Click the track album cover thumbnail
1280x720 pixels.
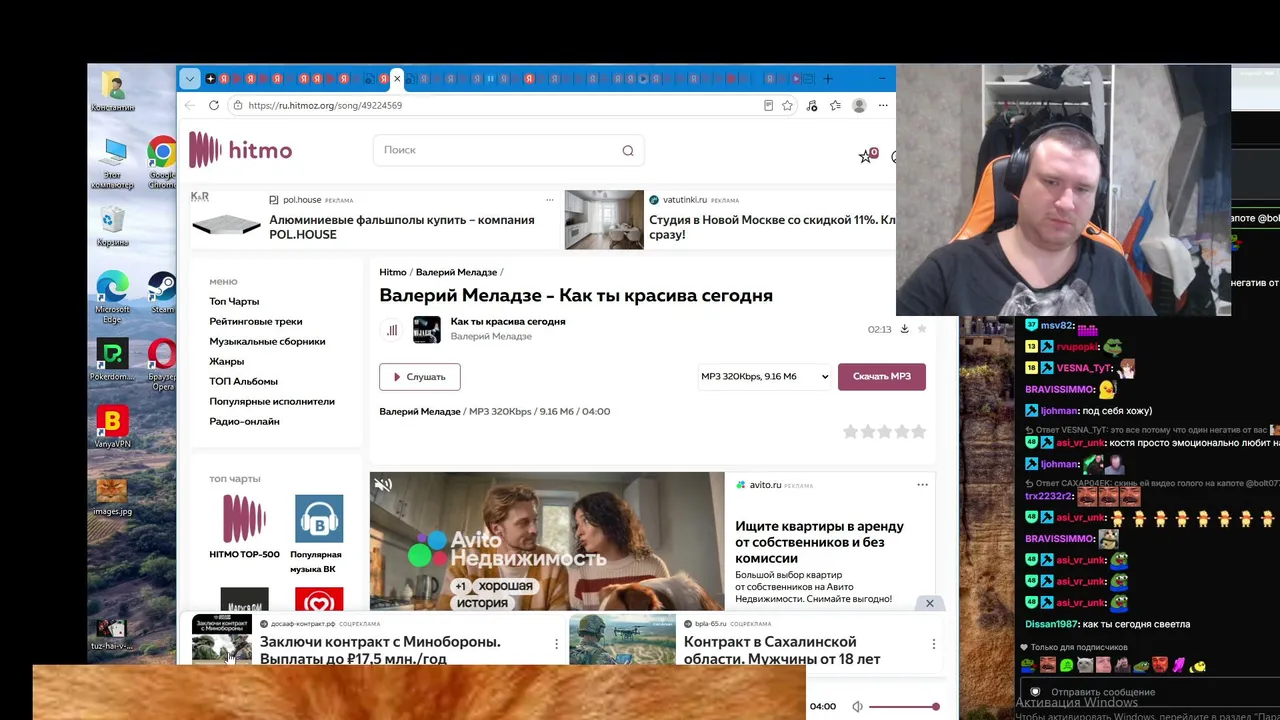click(x=427, y=330)
